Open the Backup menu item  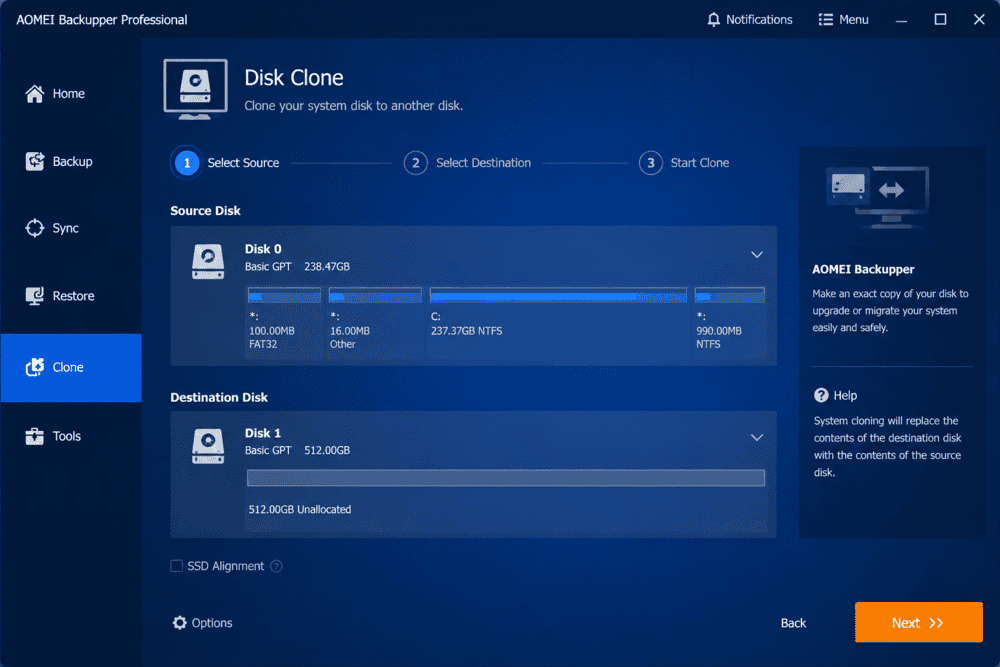(72, 161)
